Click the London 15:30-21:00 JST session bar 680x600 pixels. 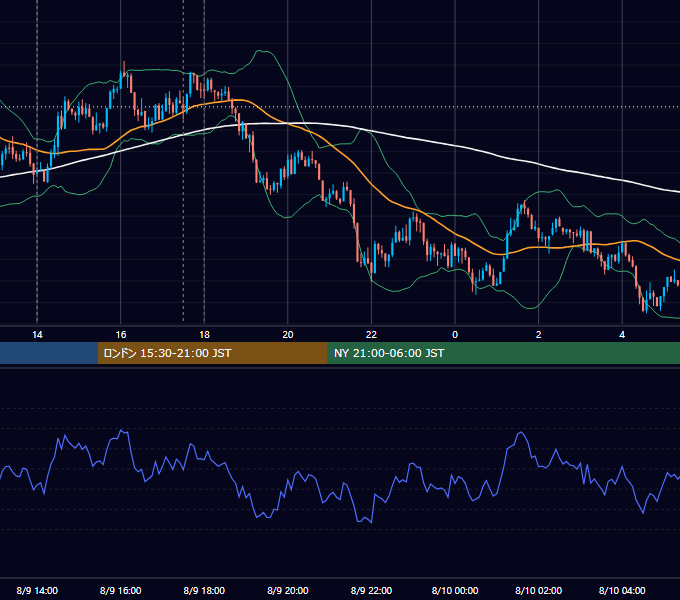click(x=212, y=353)
